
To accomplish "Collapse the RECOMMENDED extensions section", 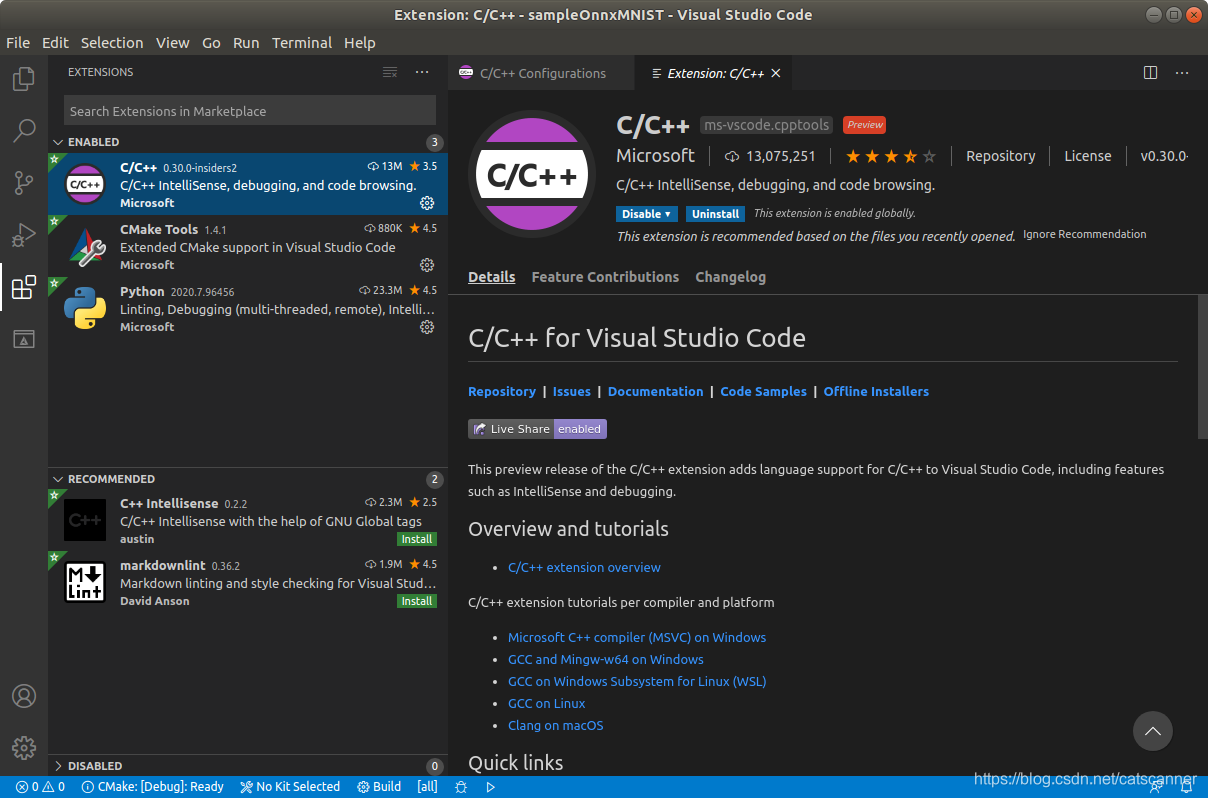I will [x=247, y=479].
